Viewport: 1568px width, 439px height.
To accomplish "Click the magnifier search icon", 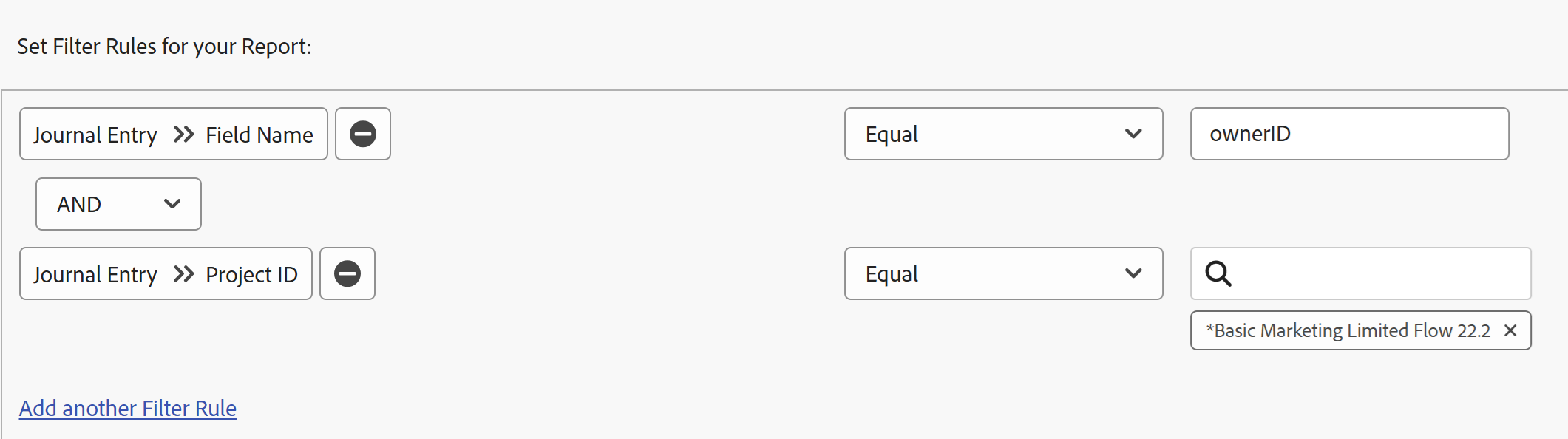I will tap(1218, 273).
